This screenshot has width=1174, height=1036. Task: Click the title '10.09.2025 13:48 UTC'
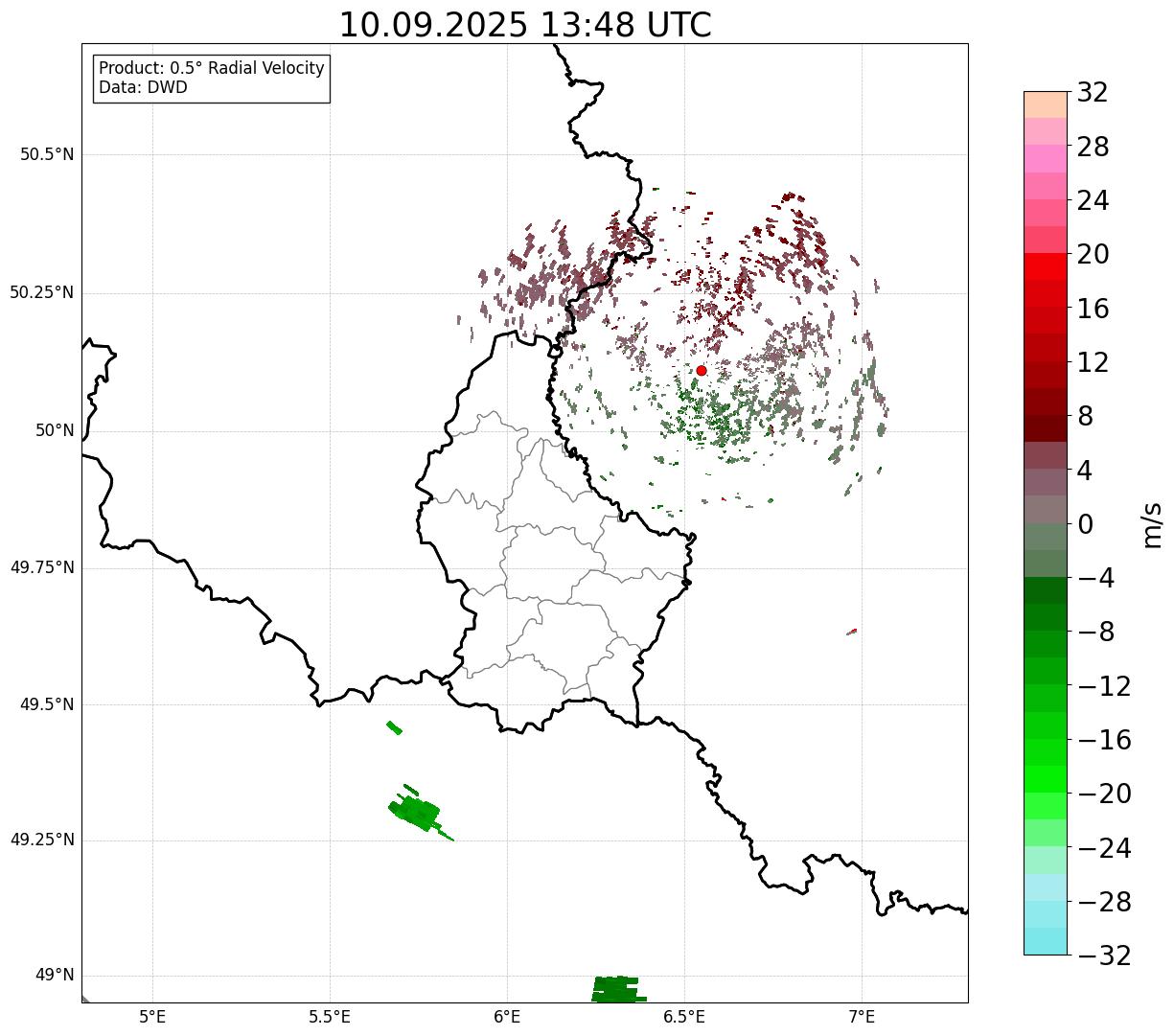(525, 25)
